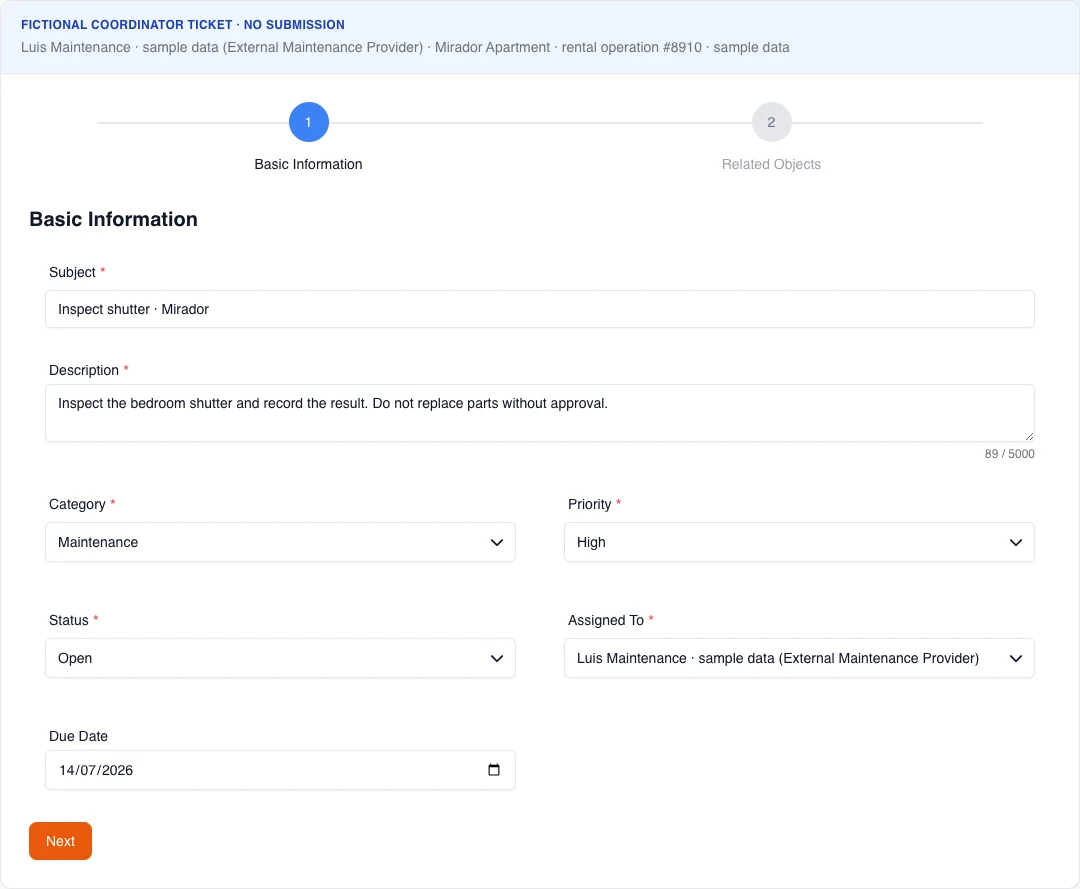Click the Priority field label
Screen dimensions: 1080x889
point(590,504)
